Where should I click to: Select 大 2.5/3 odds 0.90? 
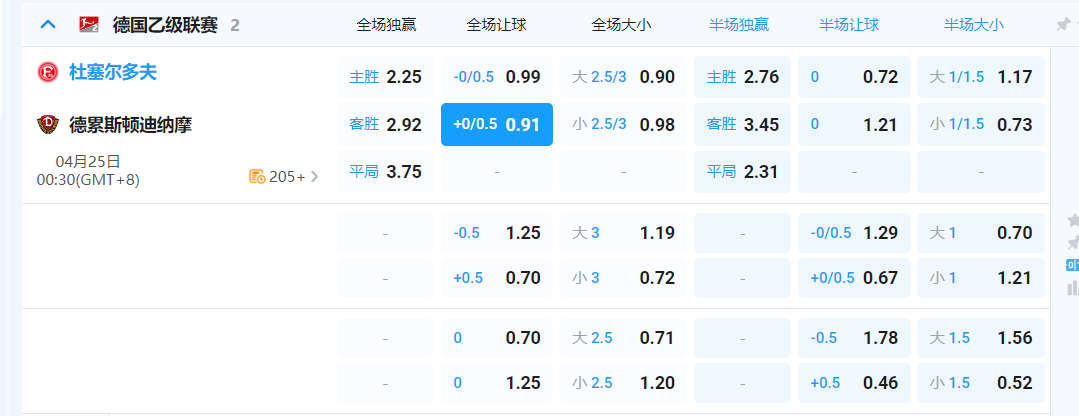pos(623,76)
